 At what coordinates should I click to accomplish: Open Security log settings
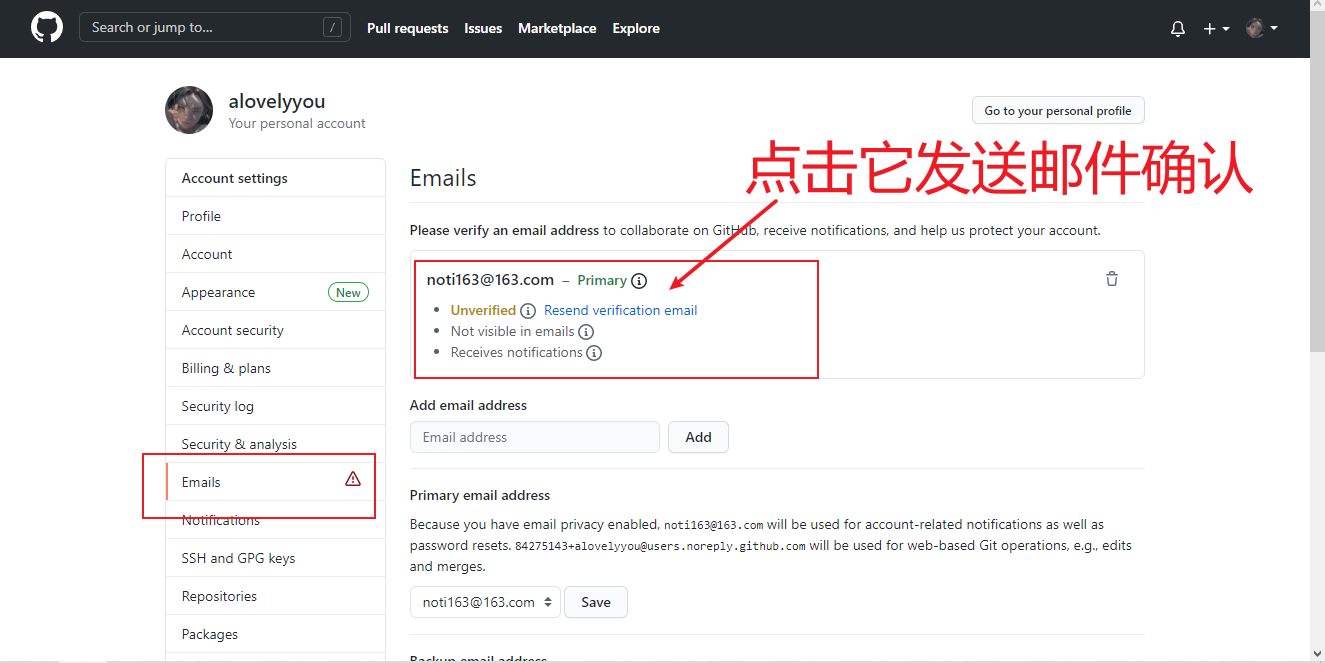pyautogui.click(x=275, y=406)
